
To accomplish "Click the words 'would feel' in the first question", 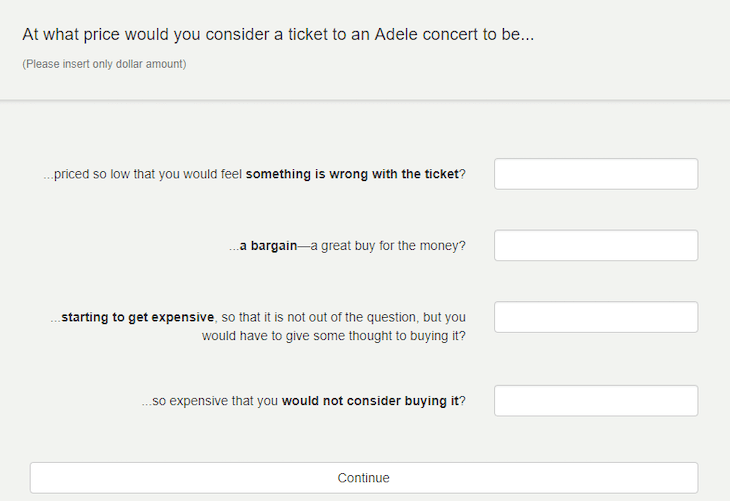I will (x=215, y=174).
